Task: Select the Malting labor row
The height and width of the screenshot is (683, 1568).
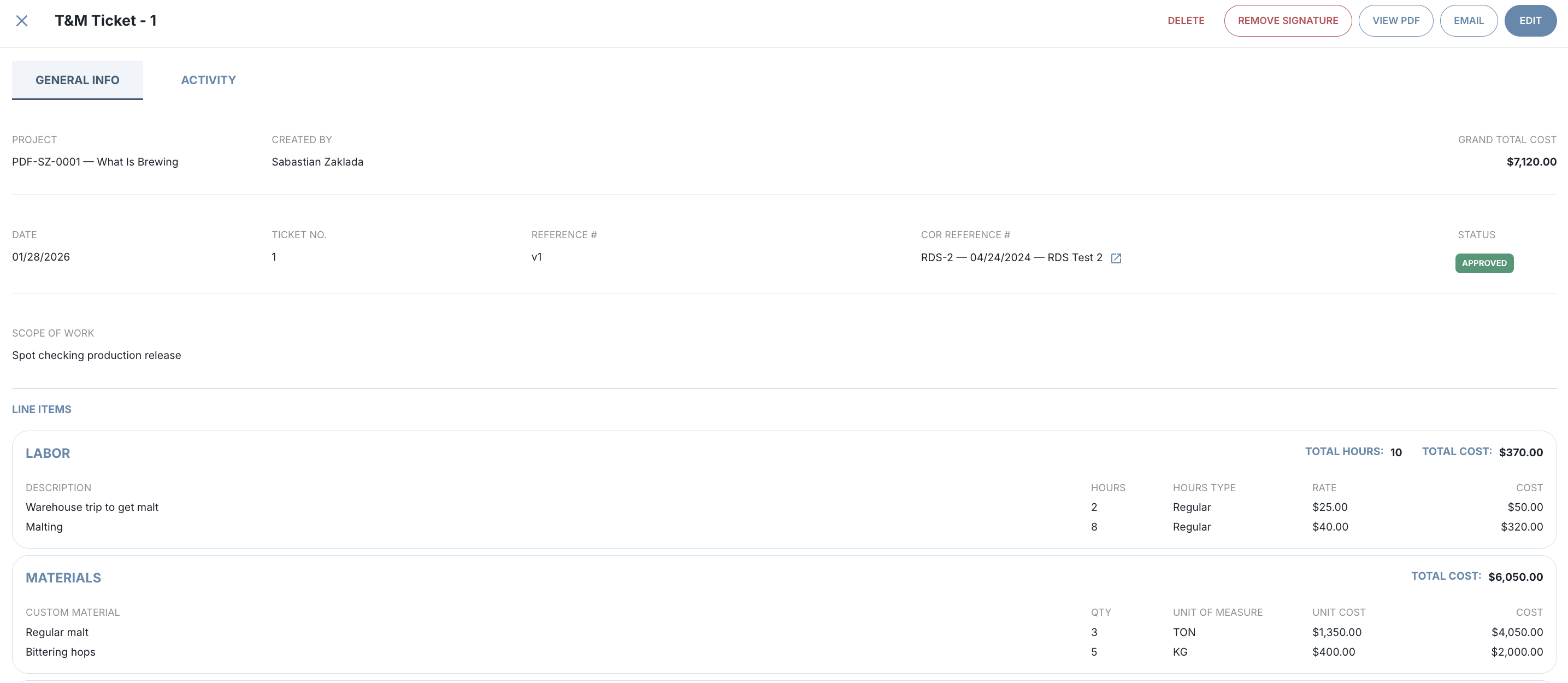Action: (x=784, y=527)
